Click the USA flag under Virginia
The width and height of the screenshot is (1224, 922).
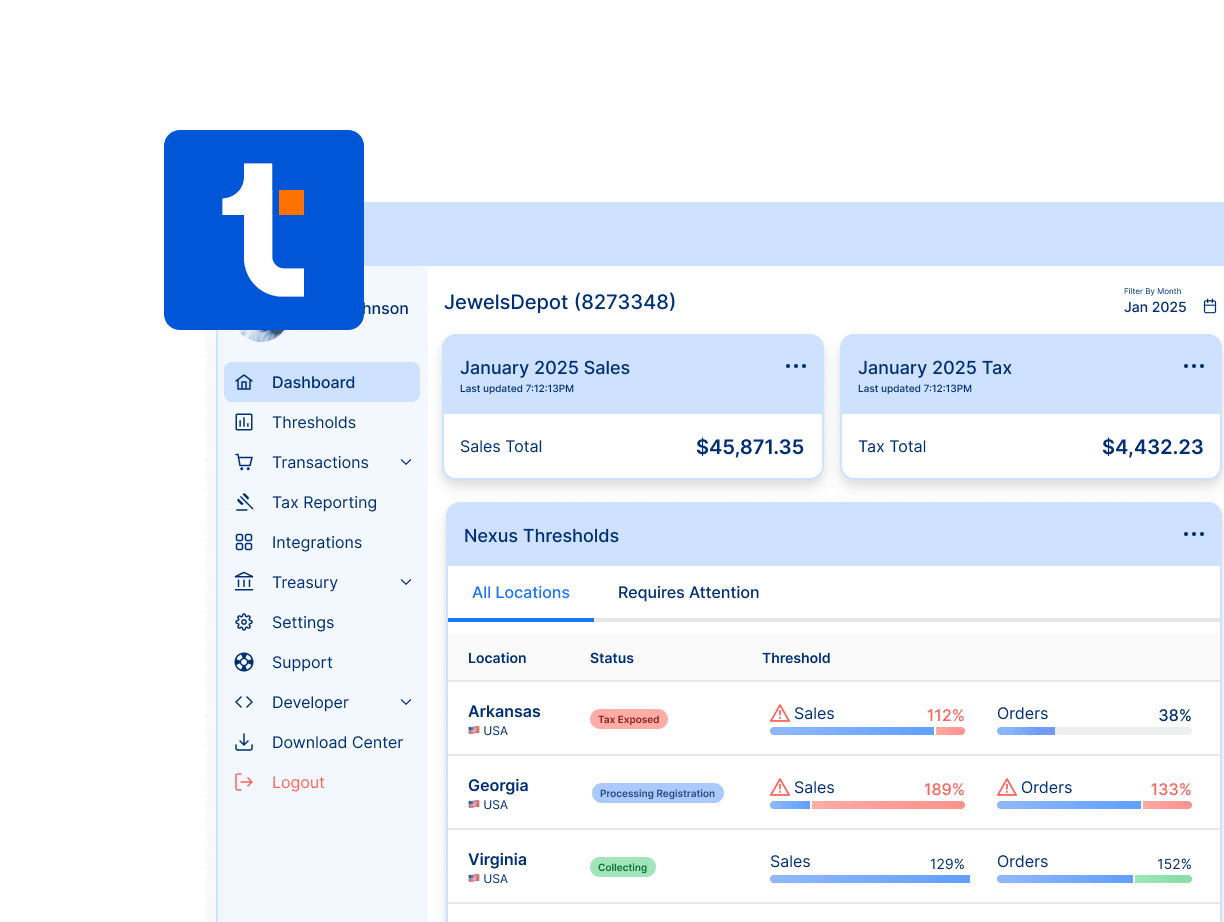tap(474, 879)
